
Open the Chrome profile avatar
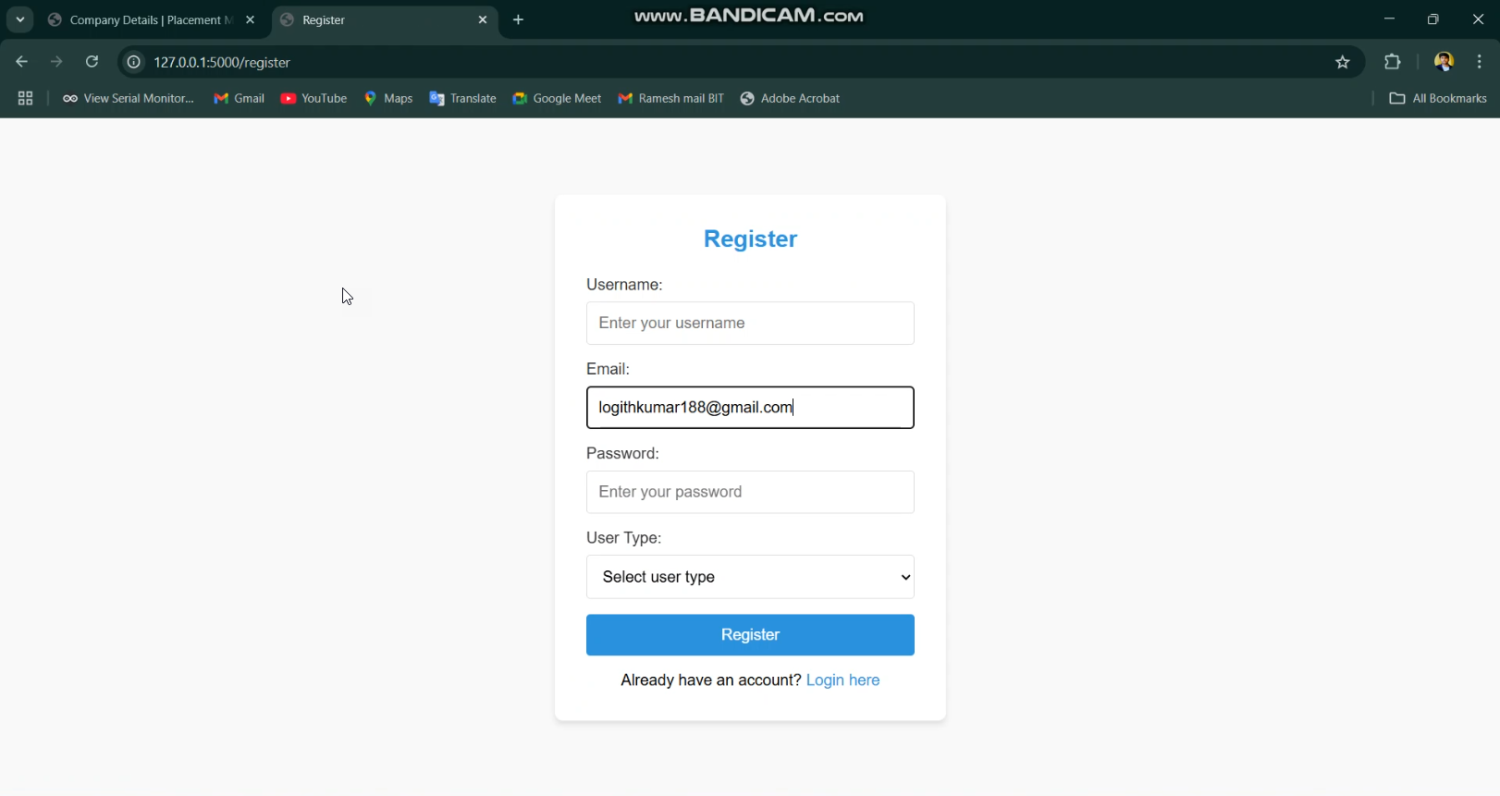point(1443,62)
